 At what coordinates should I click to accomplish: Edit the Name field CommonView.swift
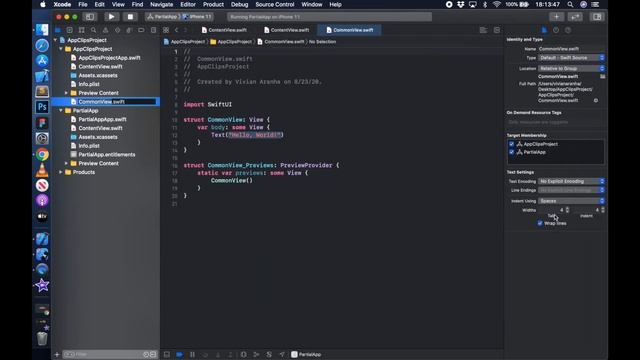(571, 49)
